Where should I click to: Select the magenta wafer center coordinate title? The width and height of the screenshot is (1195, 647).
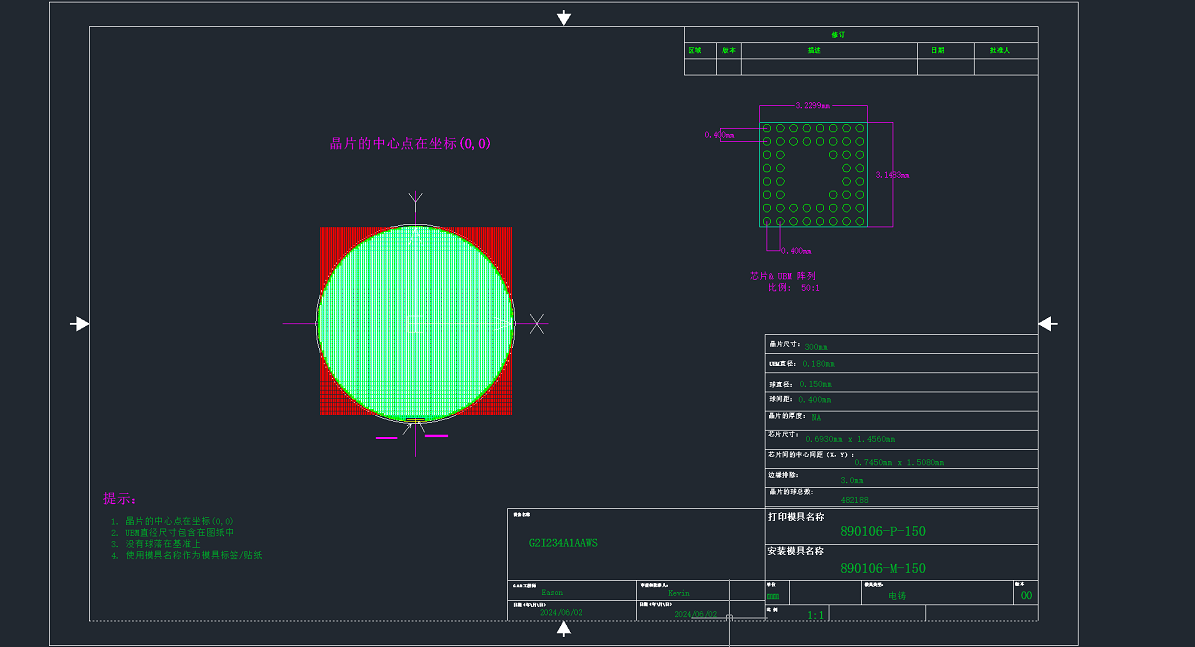coord(410,143)
